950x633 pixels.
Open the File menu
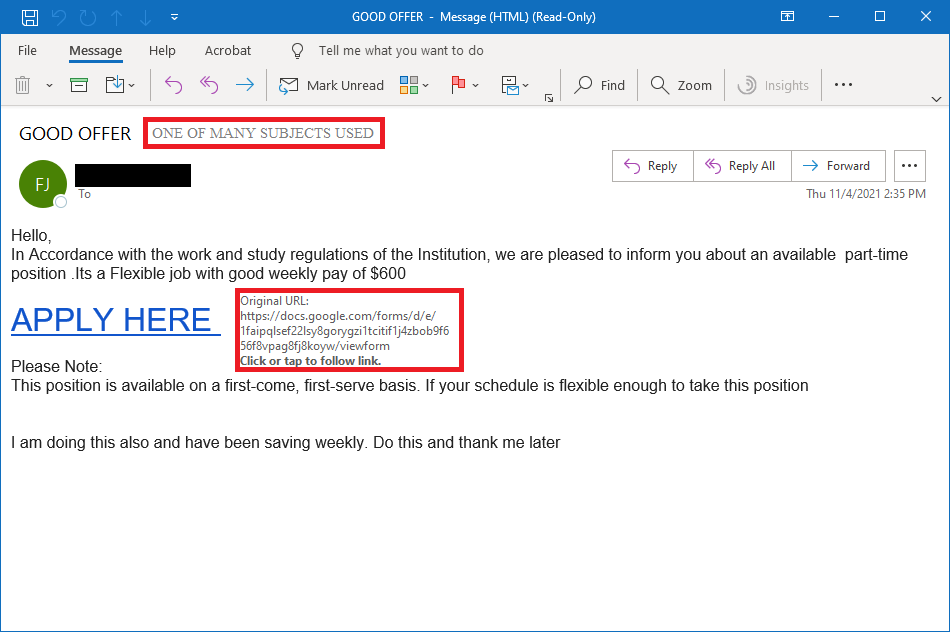27,50
